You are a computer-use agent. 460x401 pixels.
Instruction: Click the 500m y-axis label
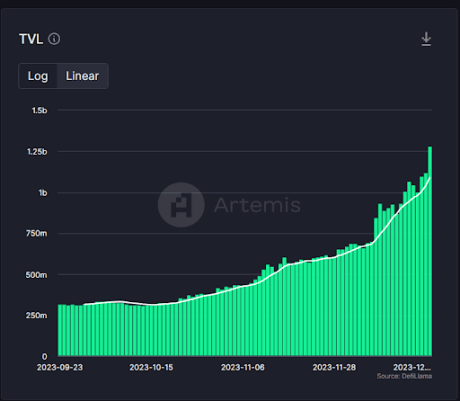(36, 275)
